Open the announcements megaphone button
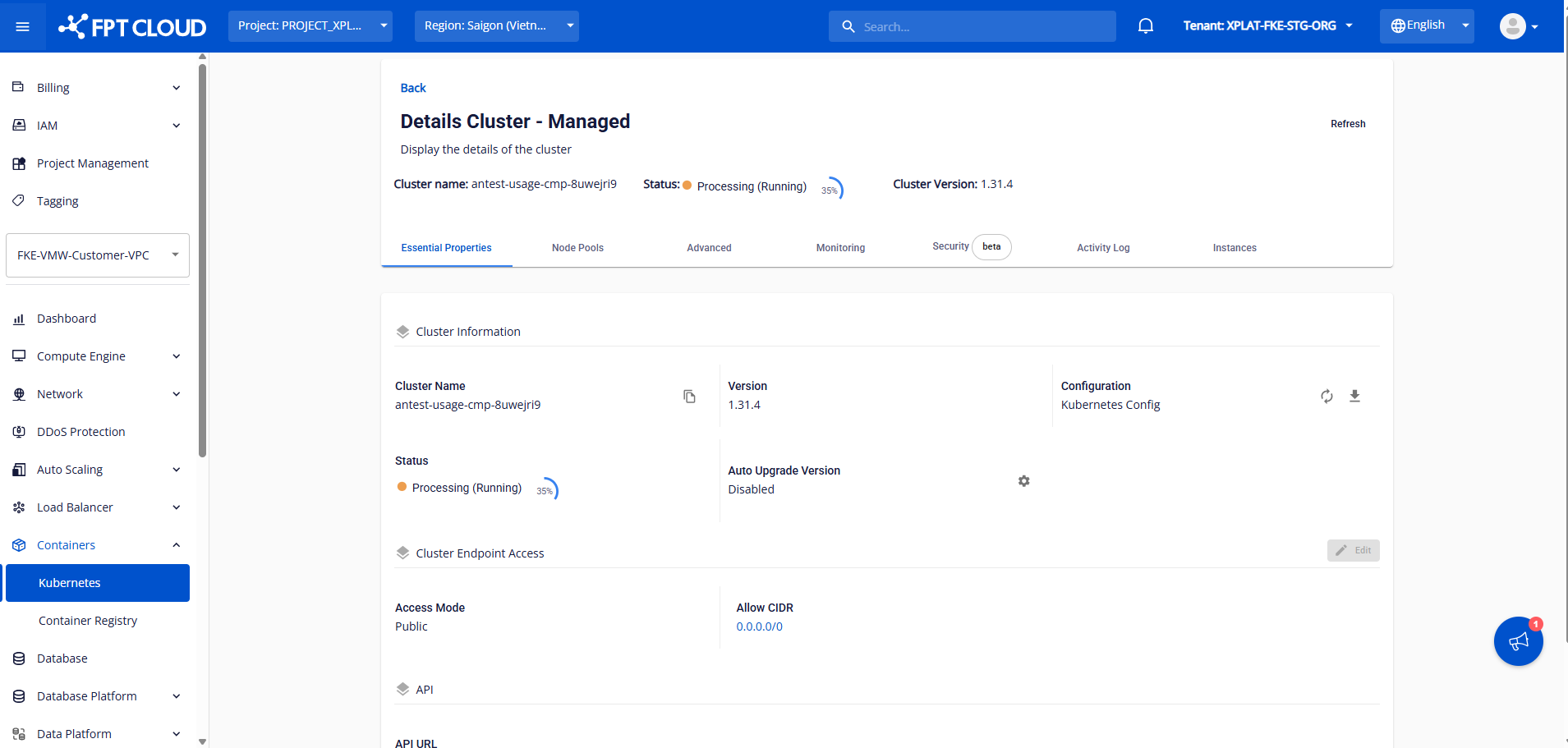The width and height of the screenshot is (1568, 748). click(1518, 641)
